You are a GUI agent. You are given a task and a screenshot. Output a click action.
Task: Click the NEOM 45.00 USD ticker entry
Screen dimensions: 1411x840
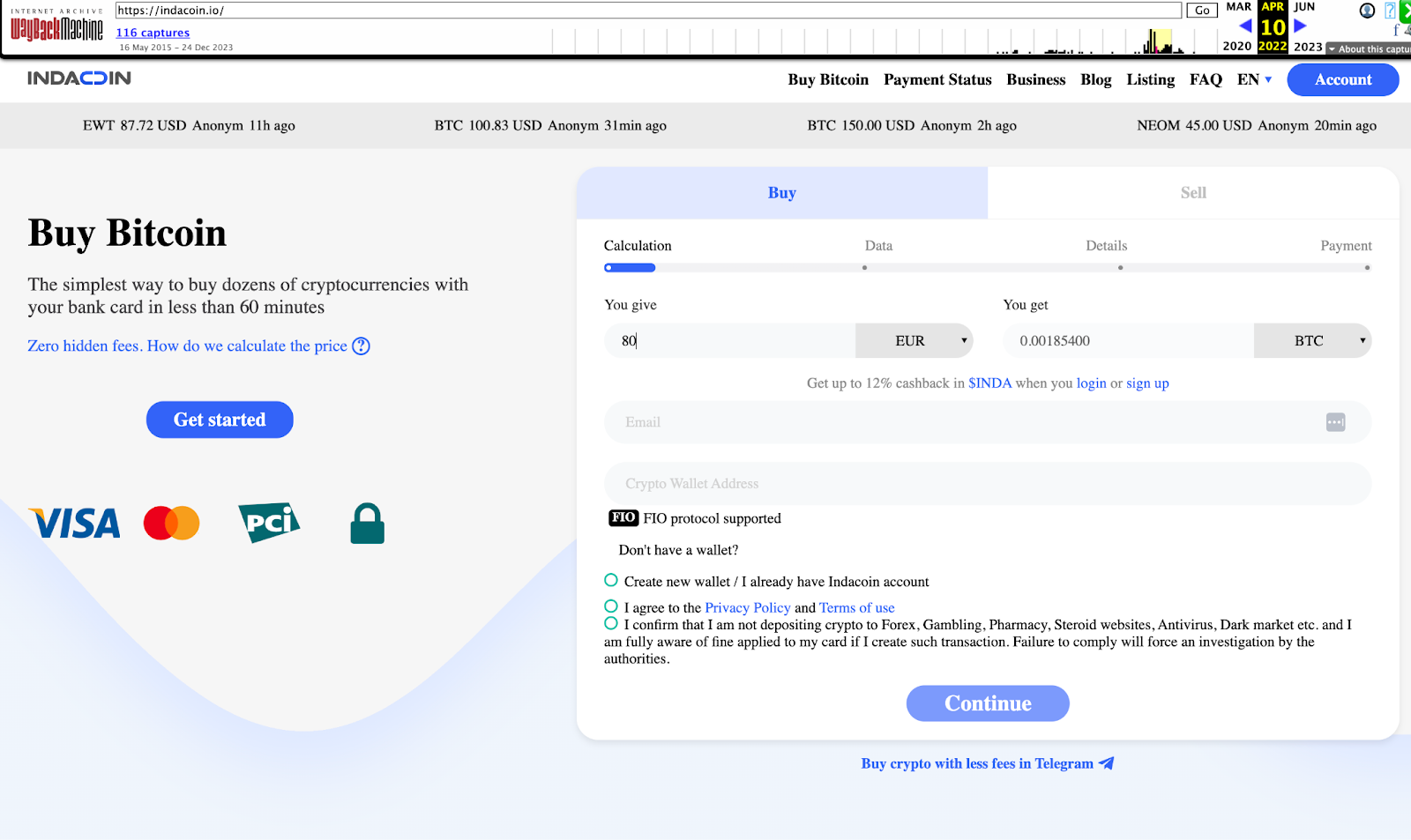(1257, 125)
